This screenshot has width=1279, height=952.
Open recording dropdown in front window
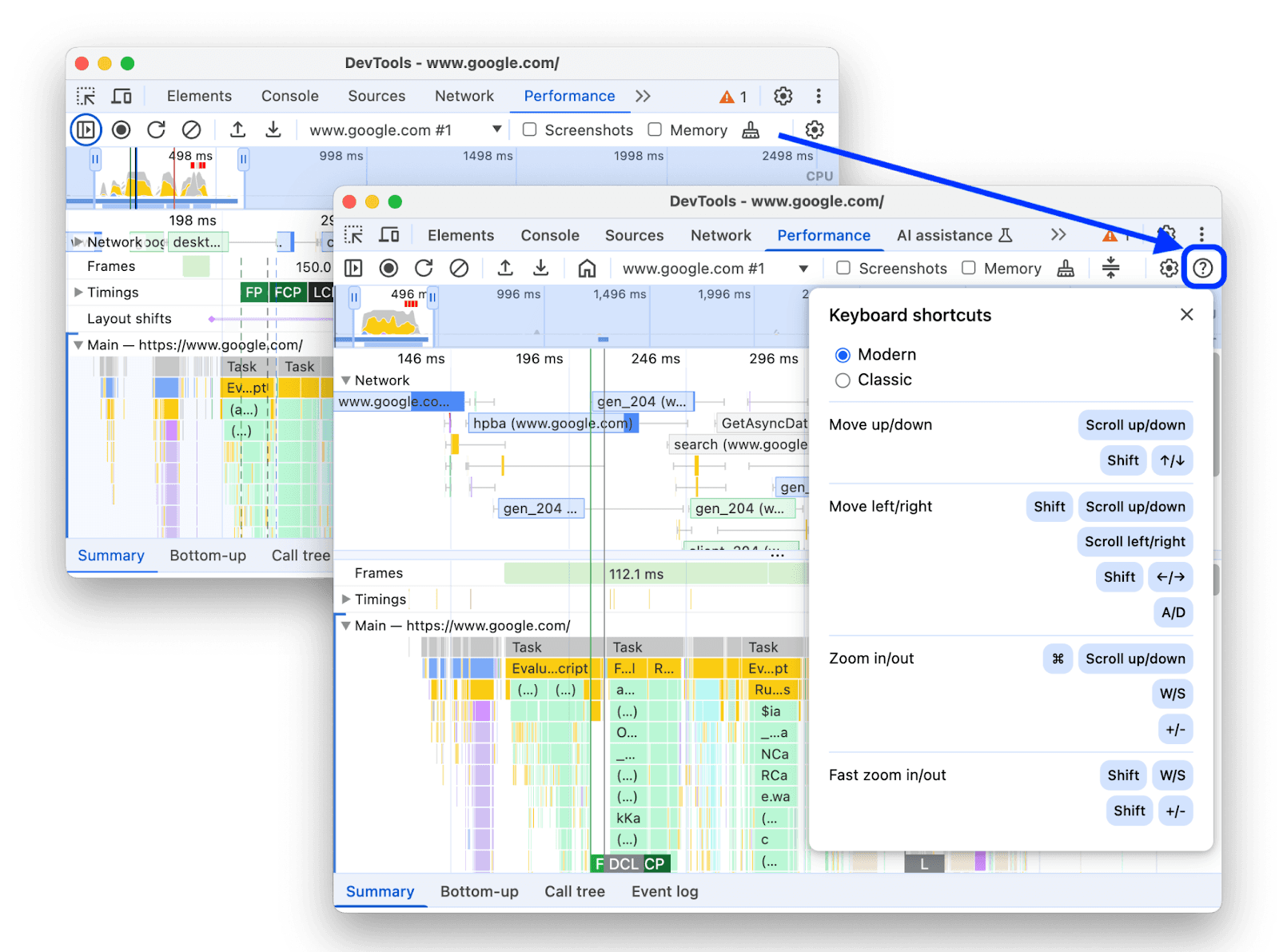click(715, 269)
